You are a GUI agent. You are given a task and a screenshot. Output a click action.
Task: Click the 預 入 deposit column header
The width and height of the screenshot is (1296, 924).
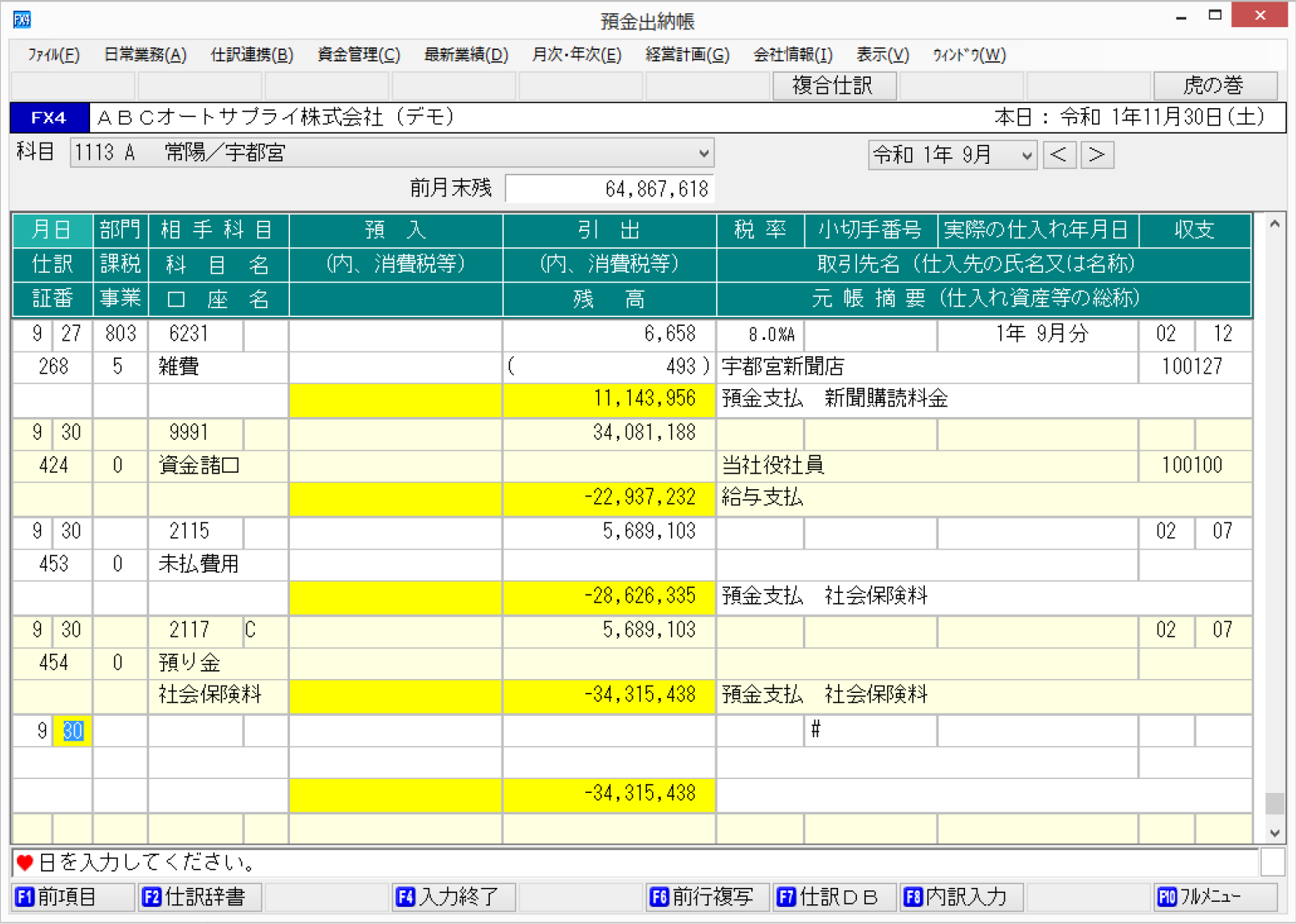coord(396,230)
